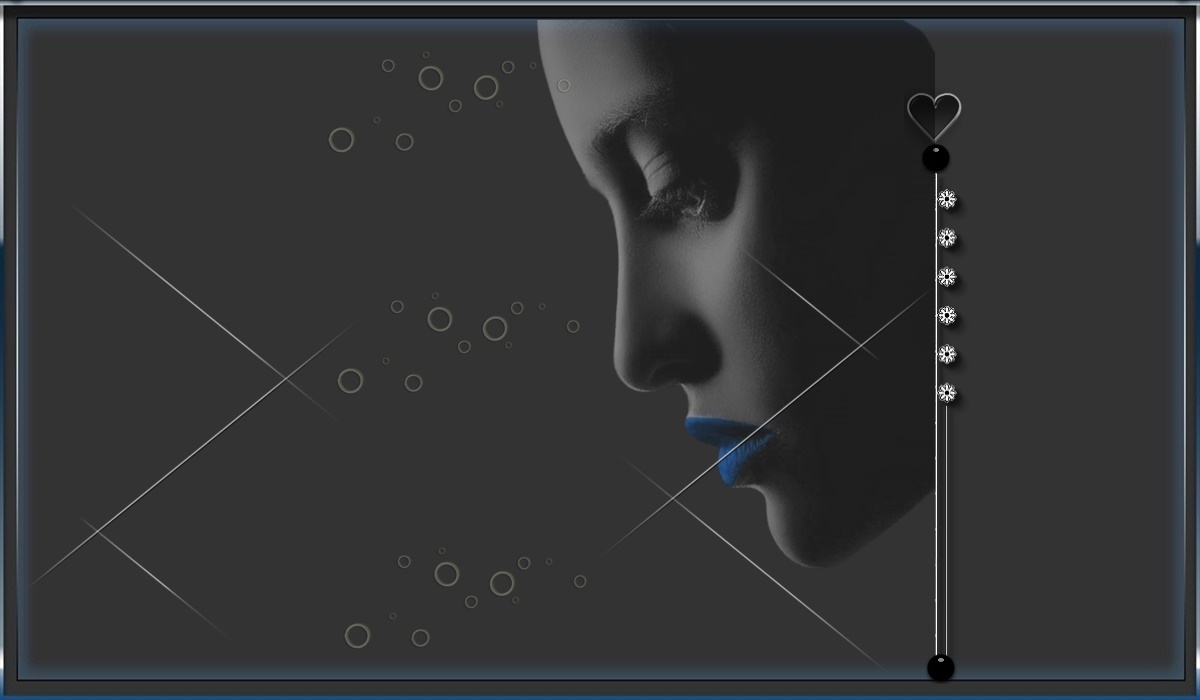Click the leftmost bubble in the middle cluster
The width and height of the screenshot is (1200, 700).
(350, 381)
